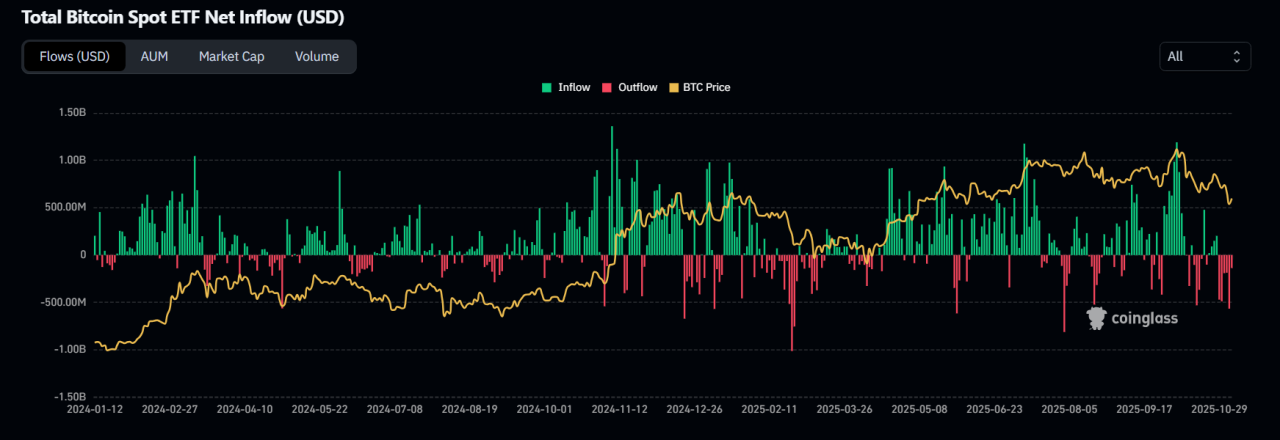
Task: Switch to the AUM tab
Action: point(154,57)
